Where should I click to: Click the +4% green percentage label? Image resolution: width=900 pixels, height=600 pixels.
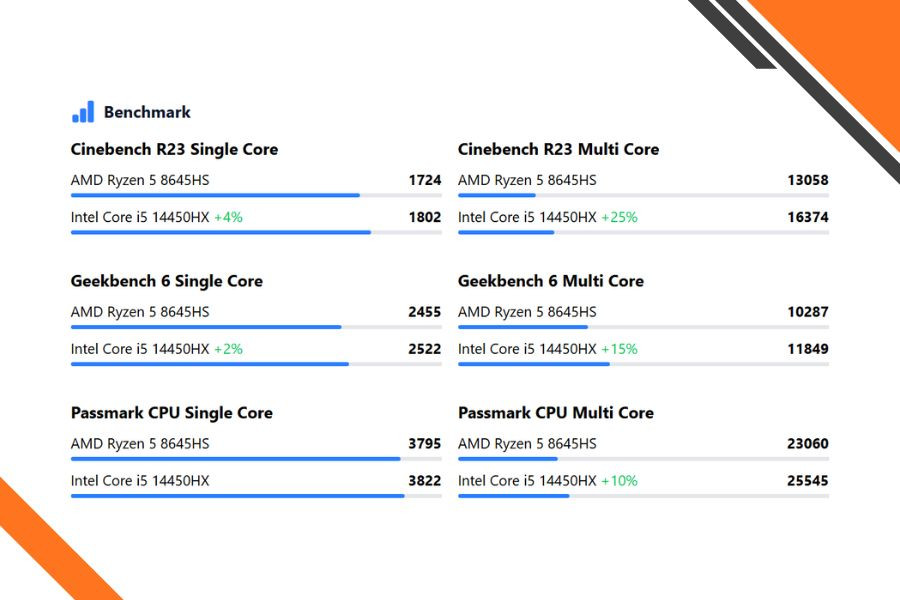tap(228, 217)
